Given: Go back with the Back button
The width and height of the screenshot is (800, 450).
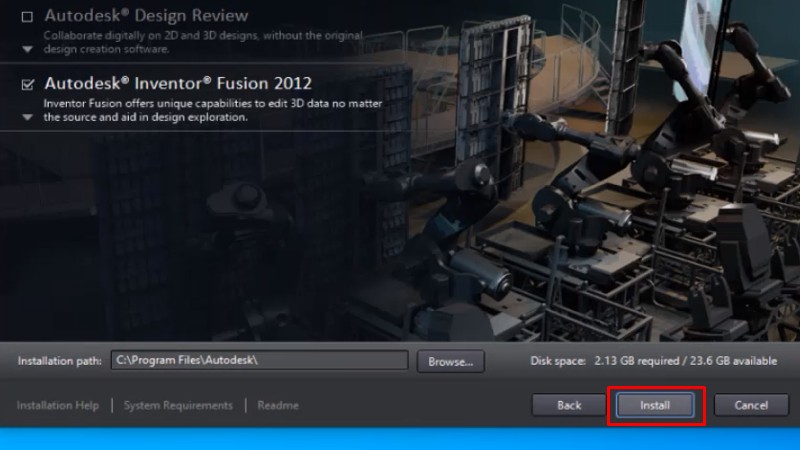Looking at the screenshot, I should coord(569,405).
